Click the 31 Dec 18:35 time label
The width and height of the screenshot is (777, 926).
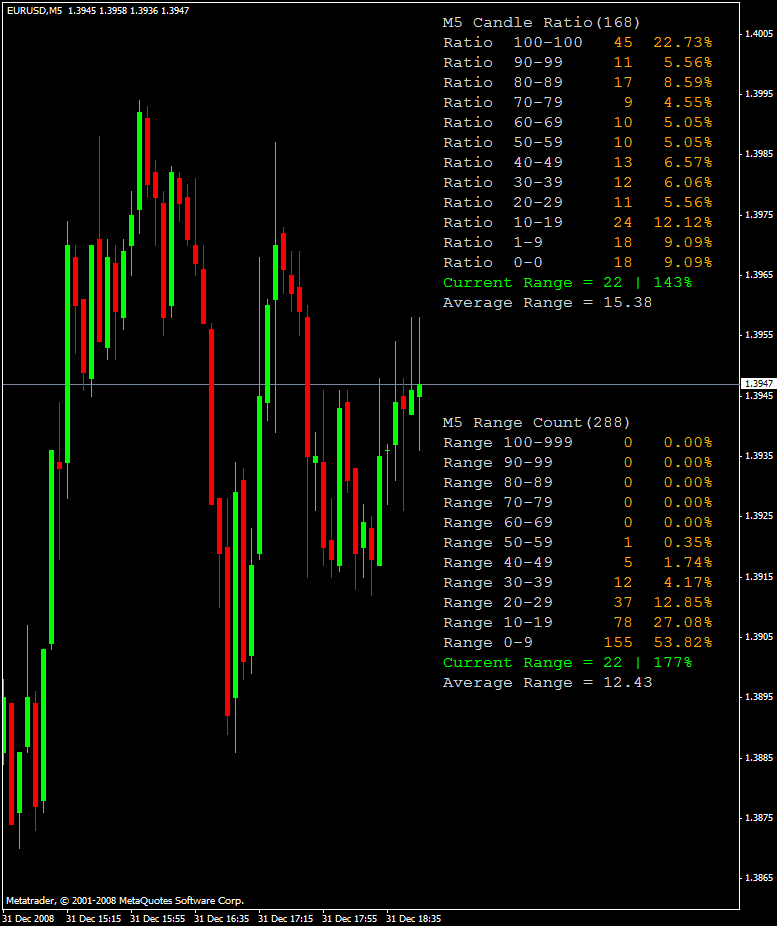413,919
